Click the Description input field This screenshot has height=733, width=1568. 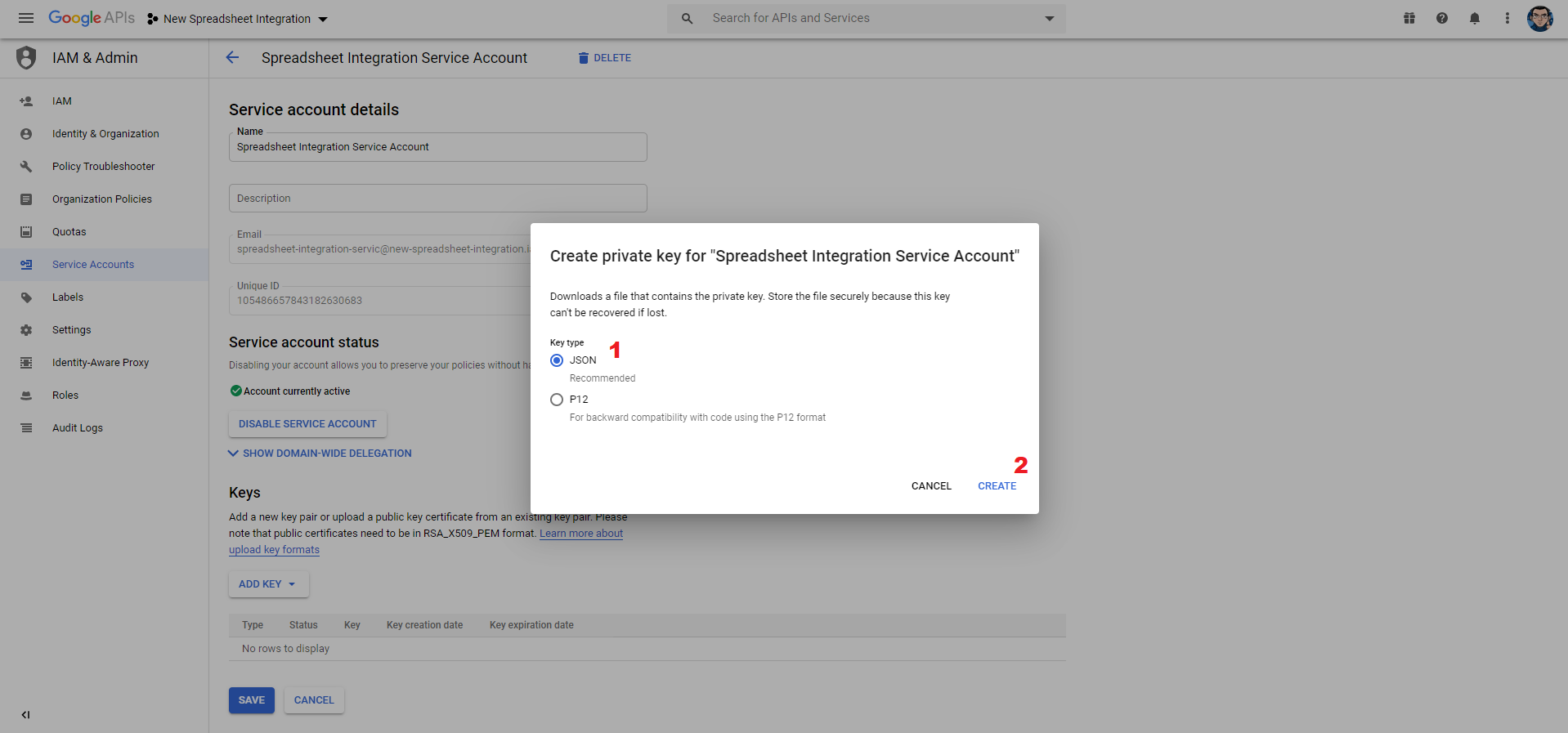tap(438, 199)
